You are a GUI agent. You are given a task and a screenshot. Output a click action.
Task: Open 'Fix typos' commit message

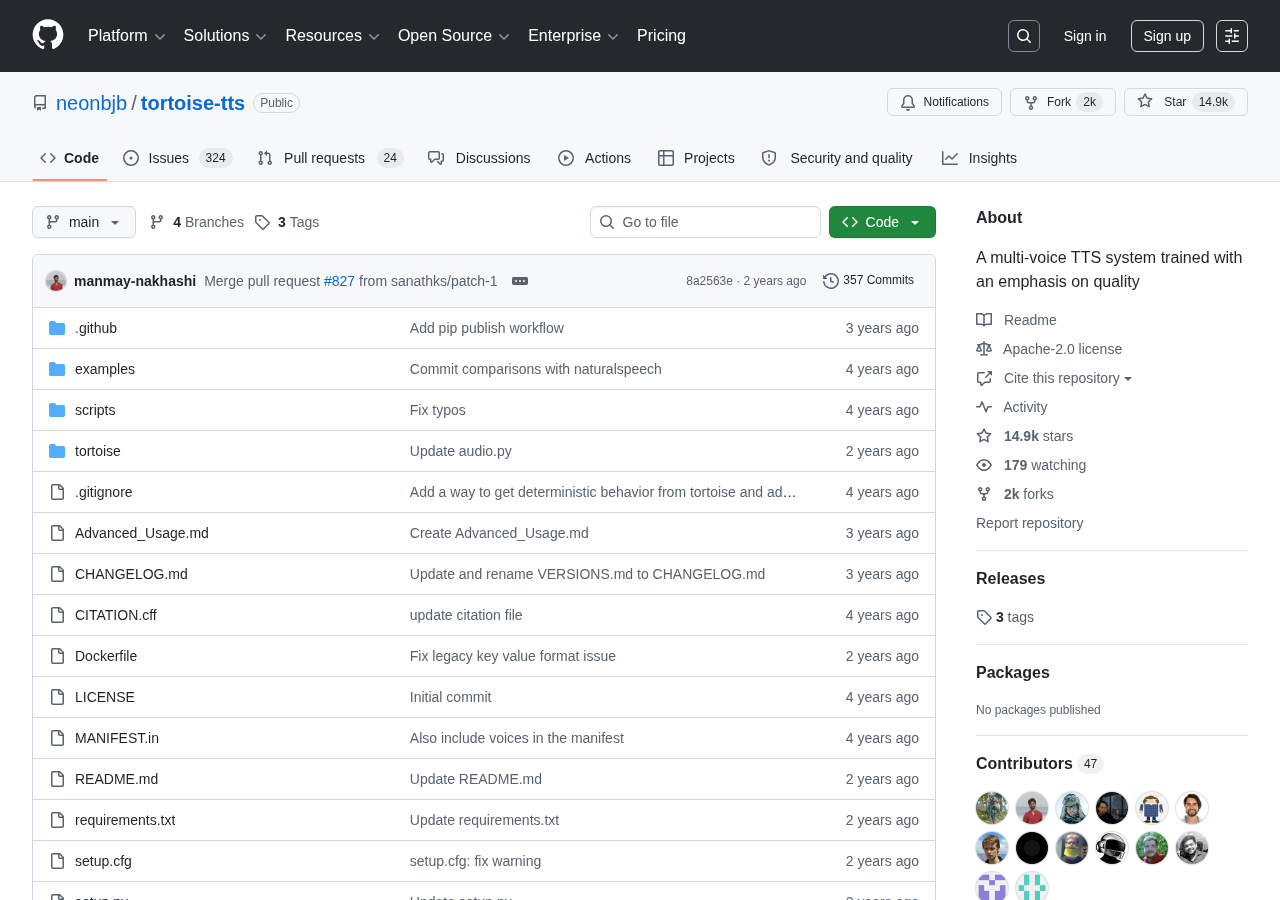438,410
